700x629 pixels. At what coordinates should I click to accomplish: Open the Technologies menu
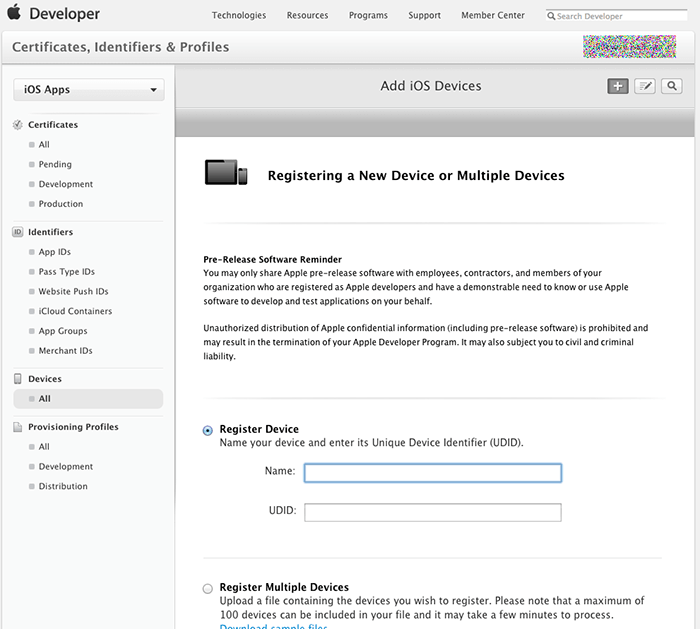[239, 16]
